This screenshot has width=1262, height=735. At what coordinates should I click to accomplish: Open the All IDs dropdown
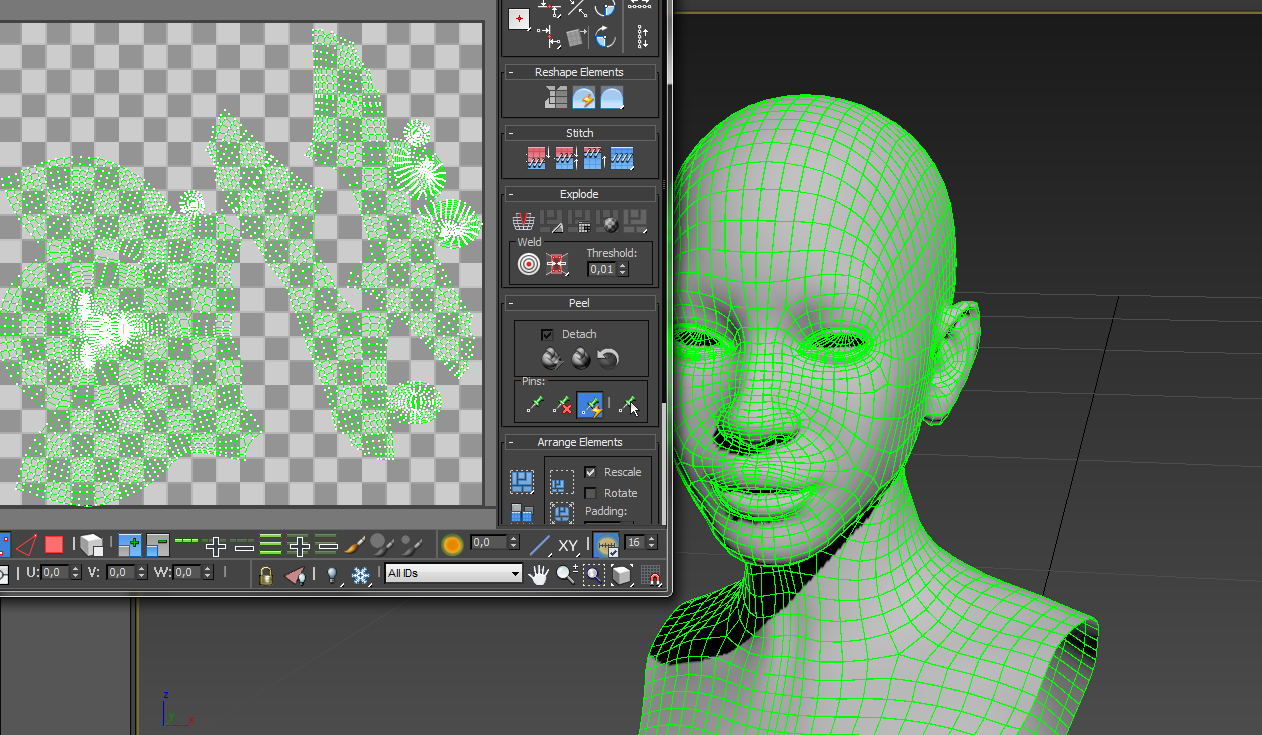(453, 574)
